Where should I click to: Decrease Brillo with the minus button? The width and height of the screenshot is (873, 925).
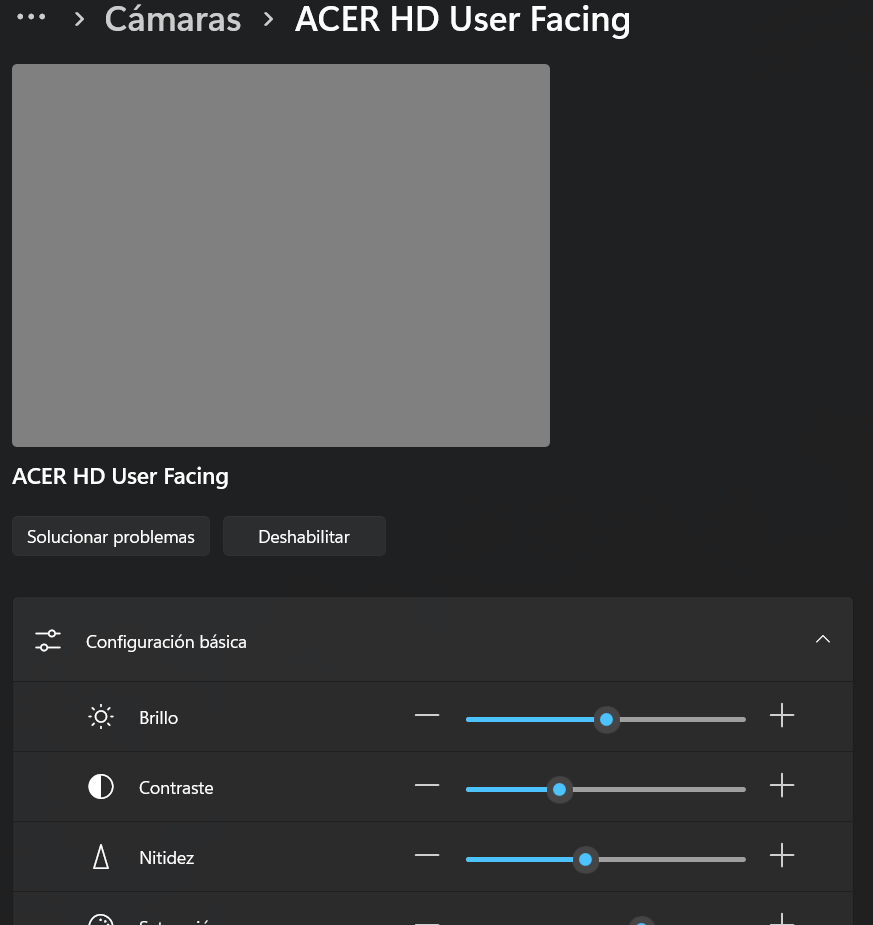coord(427,716)
